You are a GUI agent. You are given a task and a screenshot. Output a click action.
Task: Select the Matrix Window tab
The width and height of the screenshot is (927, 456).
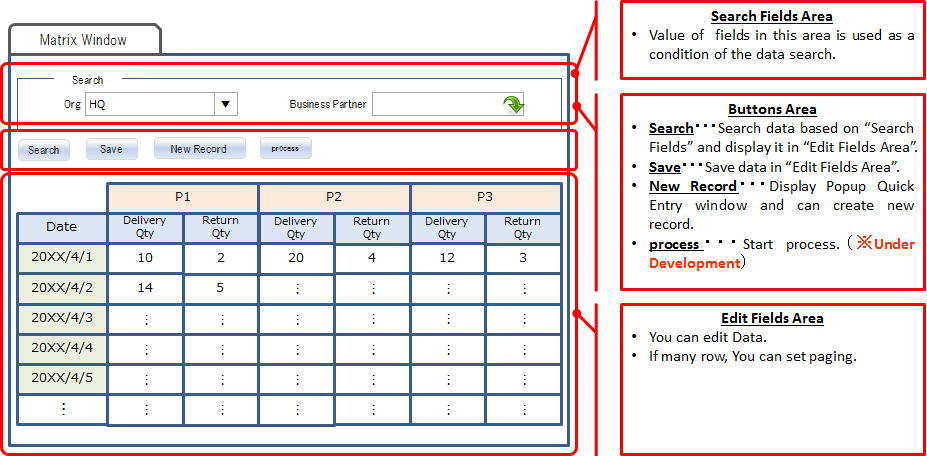point(83,41)
